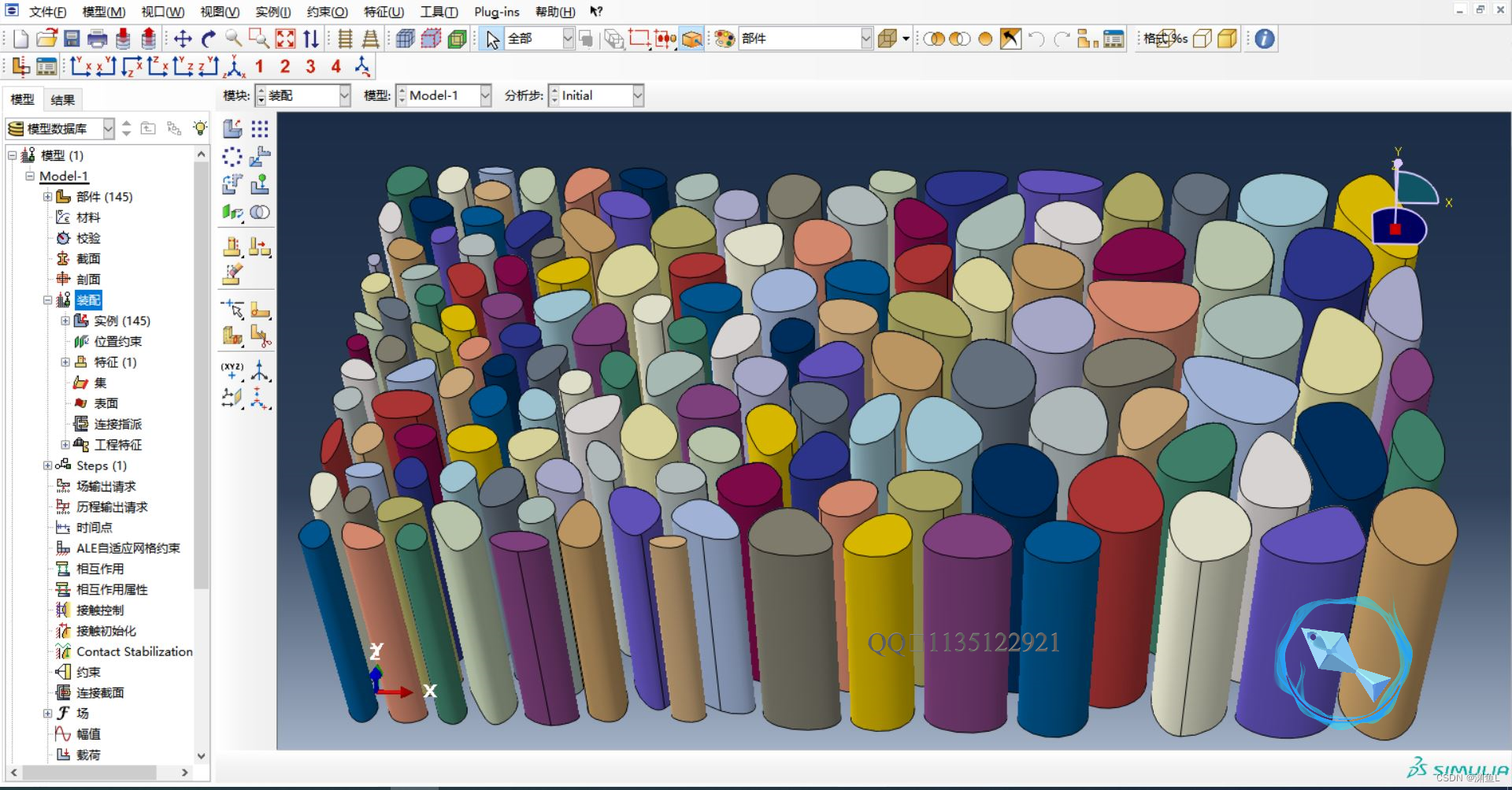Open the 模块 module dropdown
Screen dimensions: 1512x790
coord(344,95)
